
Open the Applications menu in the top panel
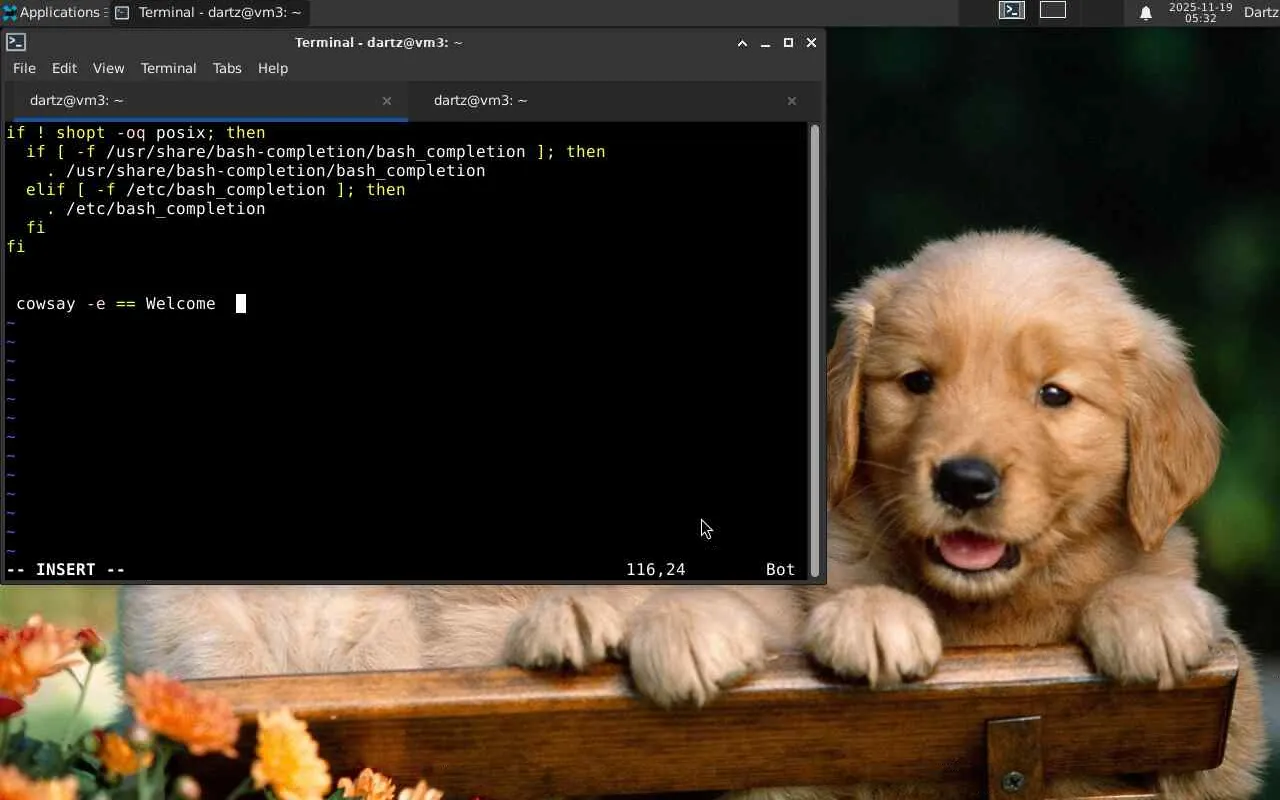(x=52, y=12)
